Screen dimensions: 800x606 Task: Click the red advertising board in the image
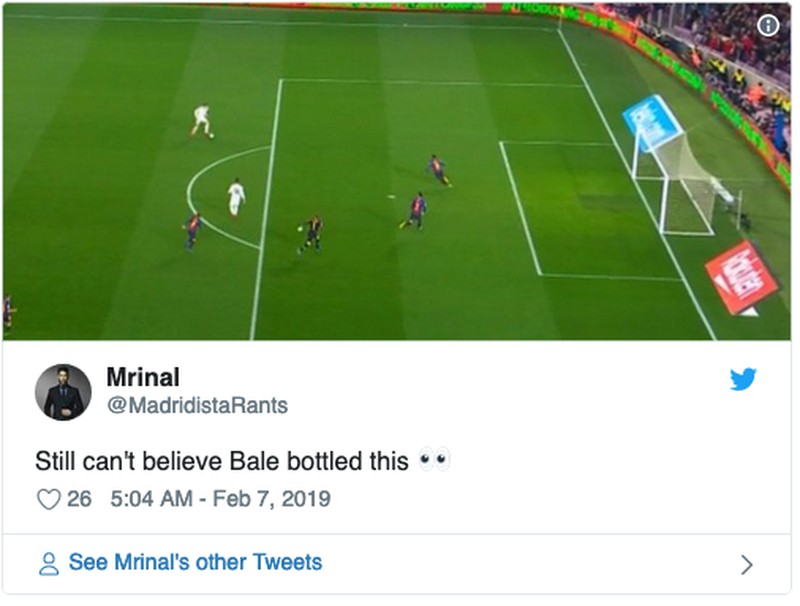[x=741, y=277]
